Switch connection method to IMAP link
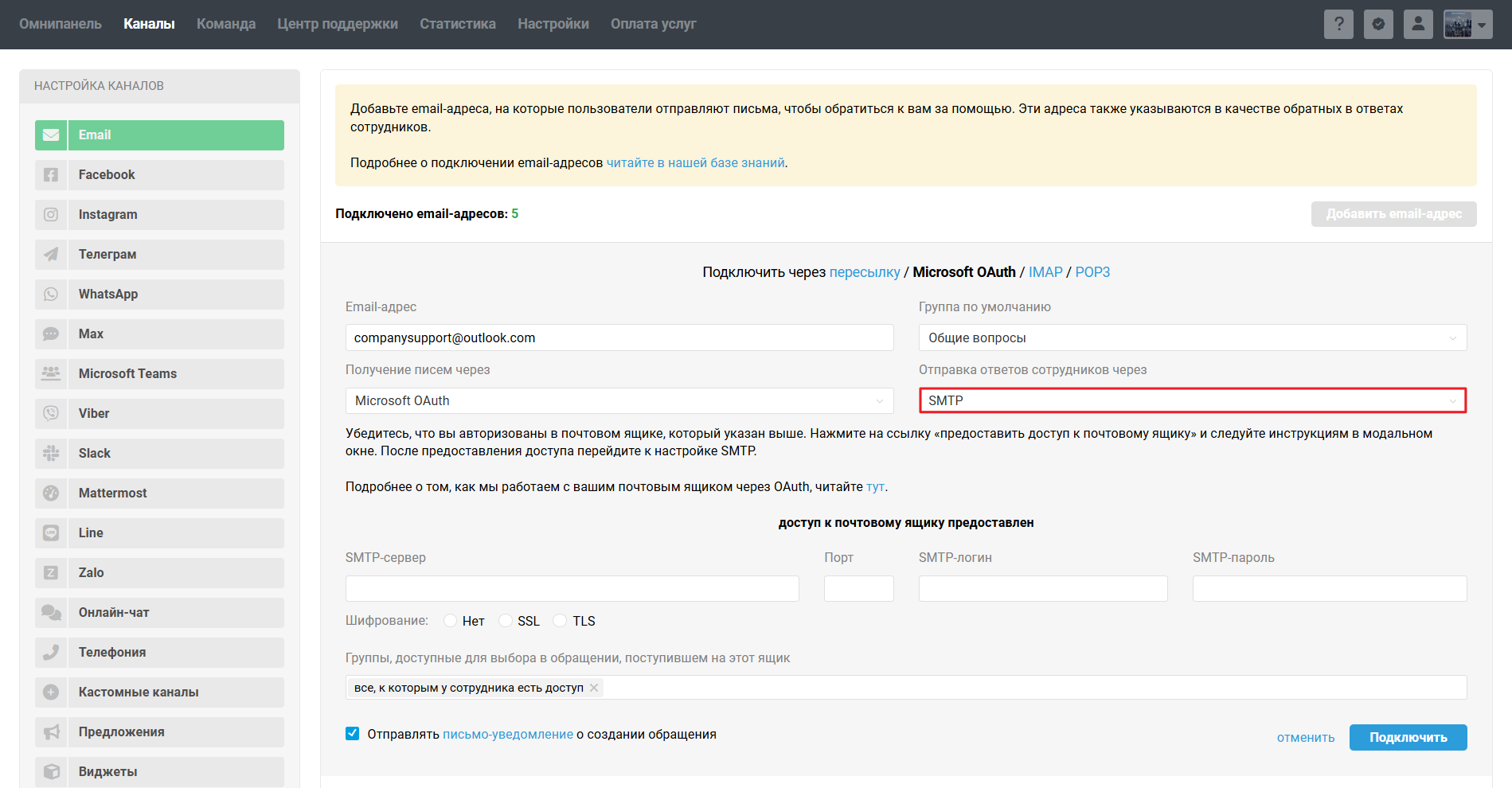 1045,272
